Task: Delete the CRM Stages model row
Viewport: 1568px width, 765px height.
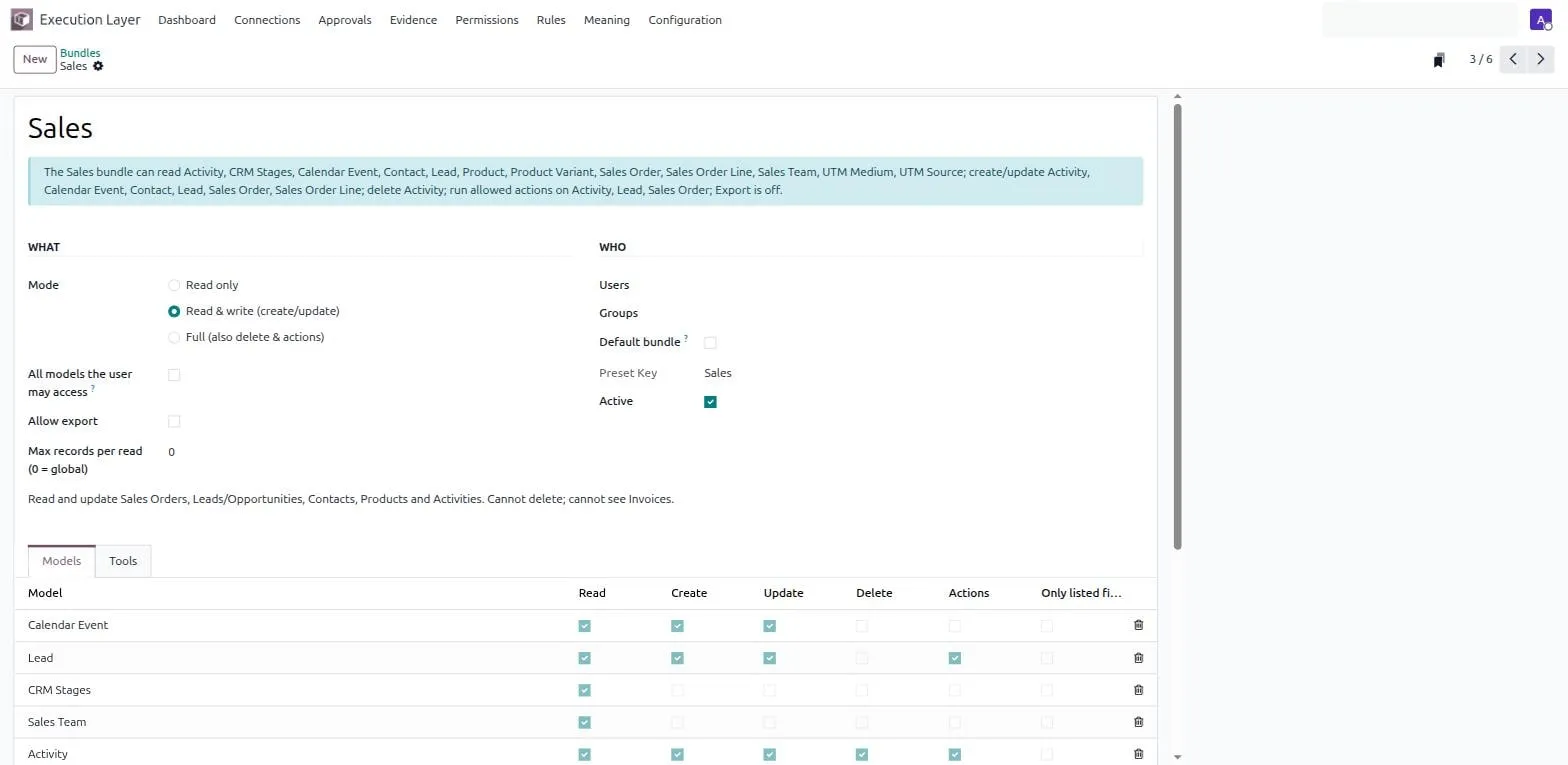Action: click(1138, 690)
